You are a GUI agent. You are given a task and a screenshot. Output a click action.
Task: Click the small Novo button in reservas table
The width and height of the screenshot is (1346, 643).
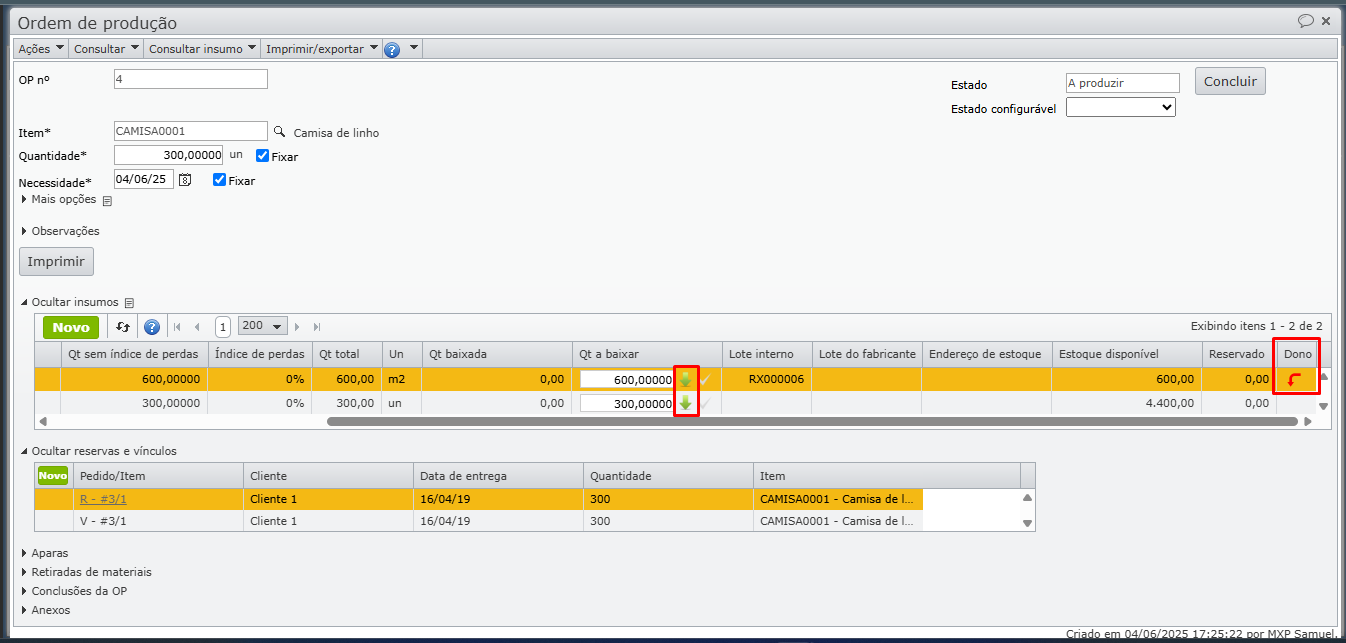pyautogui.click(x=52, y=475)
